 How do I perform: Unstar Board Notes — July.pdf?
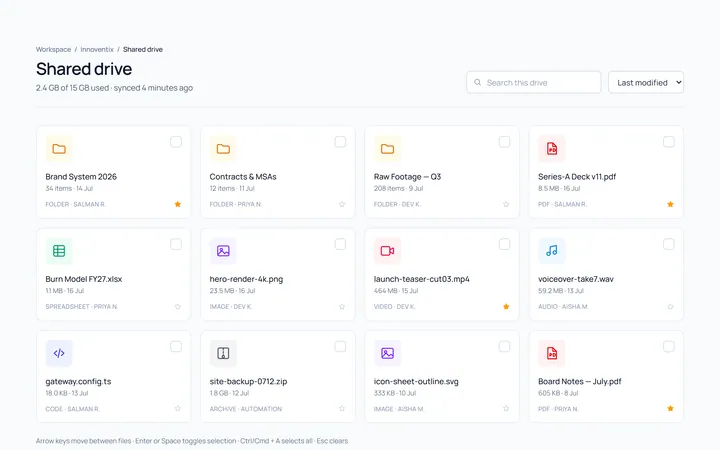[x=670, y=408]
